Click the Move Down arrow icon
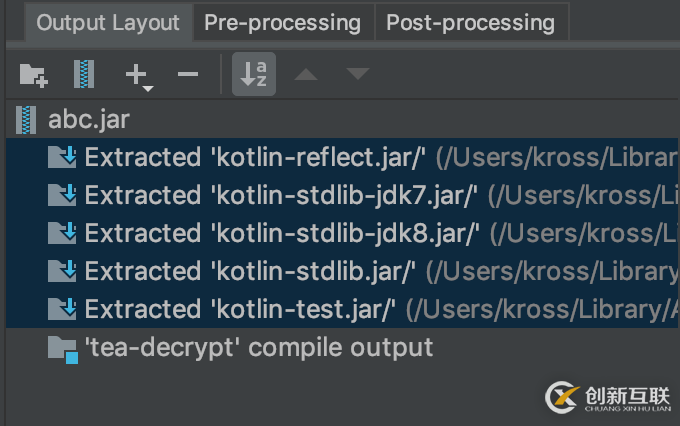Screen dimensions: 680x426 [x=357, y=74]
